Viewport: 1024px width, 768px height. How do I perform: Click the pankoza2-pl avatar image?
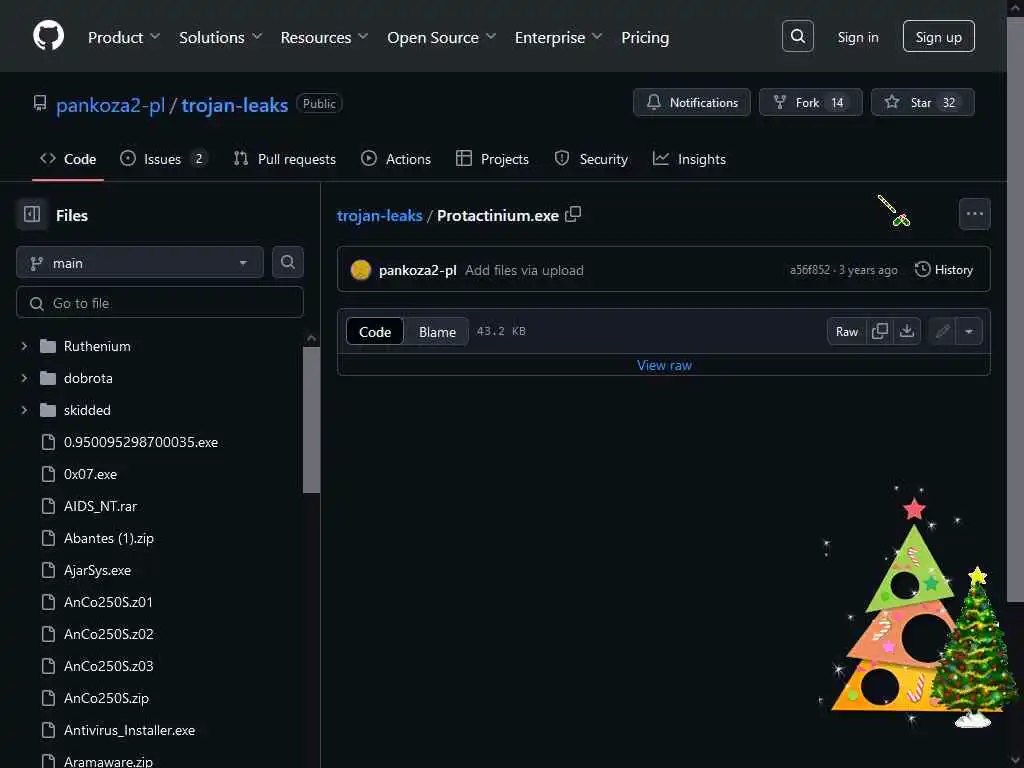[360, 270]
